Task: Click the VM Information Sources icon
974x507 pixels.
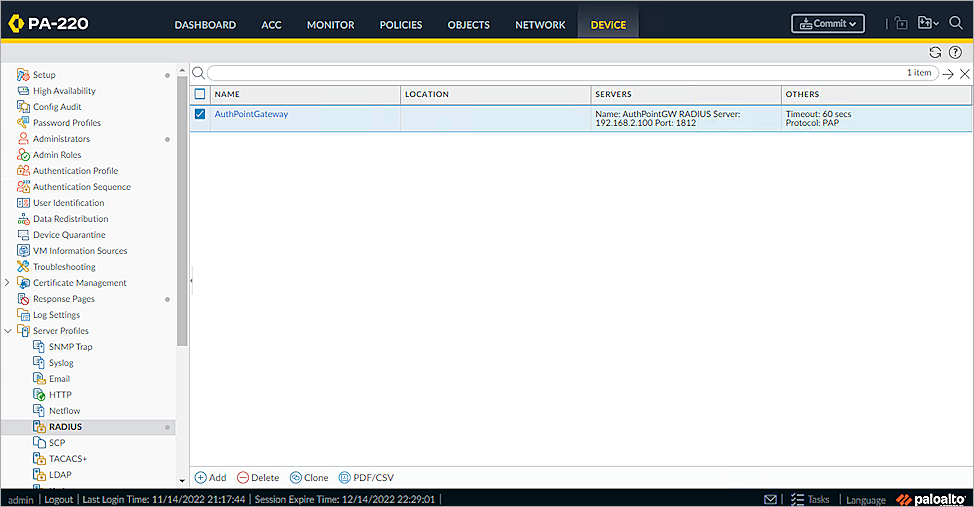Action: (x=23, y=250)
